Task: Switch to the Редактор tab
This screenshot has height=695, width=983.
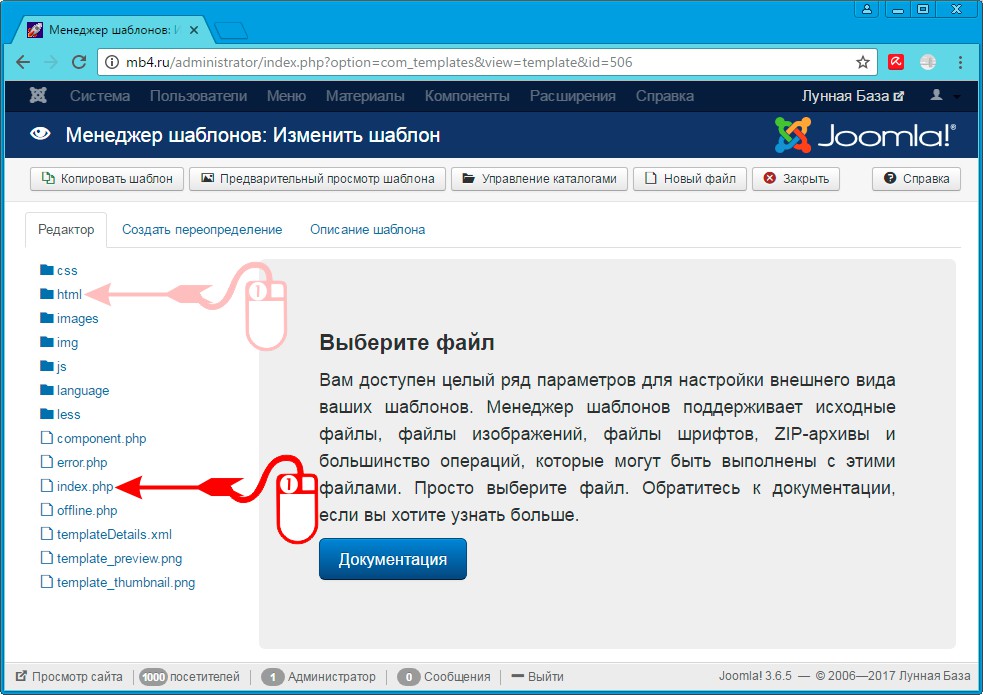Action: pyautogui.click(x=66, y=229)
